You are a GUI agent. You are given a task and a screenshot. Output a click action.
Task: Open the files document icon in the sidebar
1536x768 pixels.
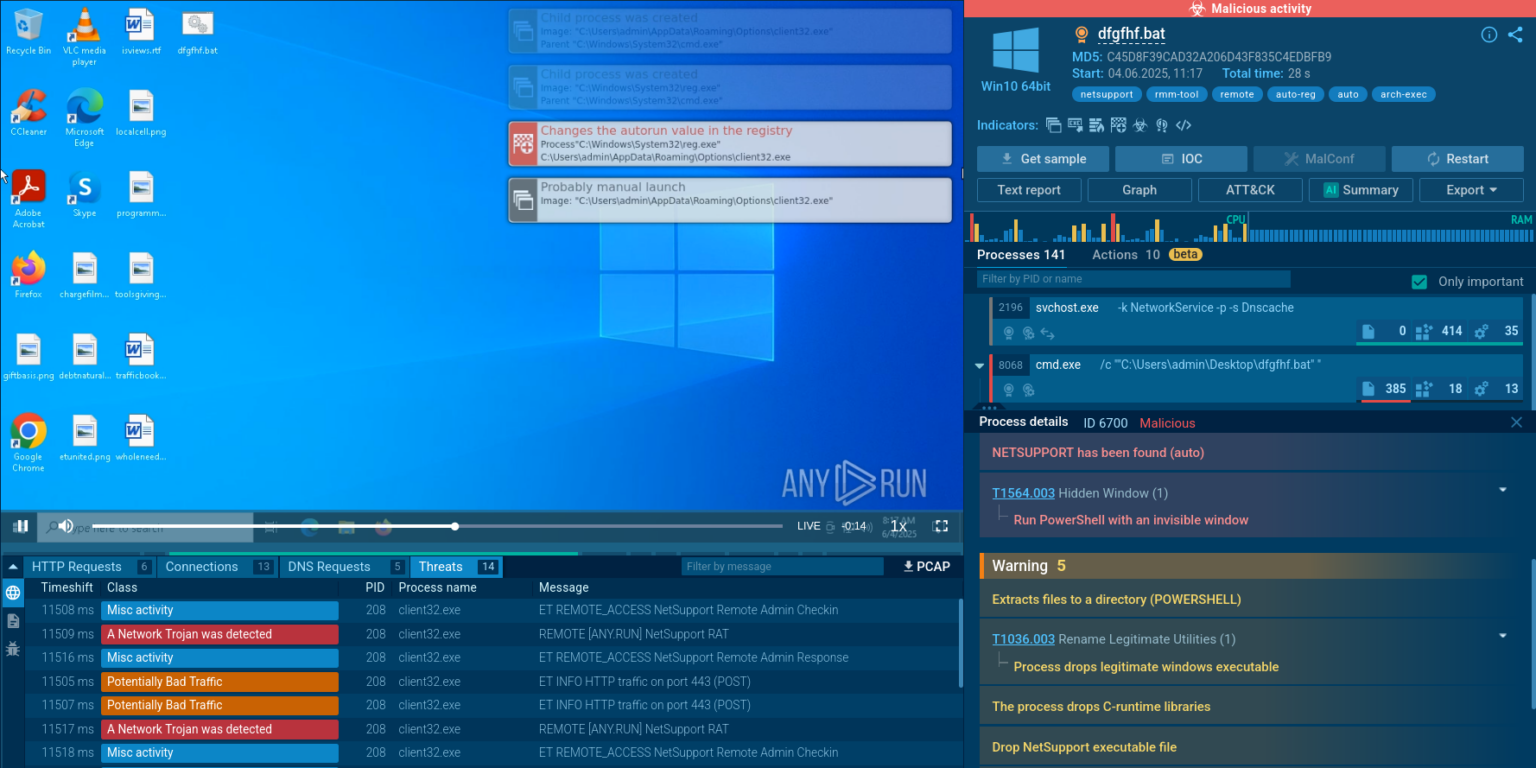13,621
